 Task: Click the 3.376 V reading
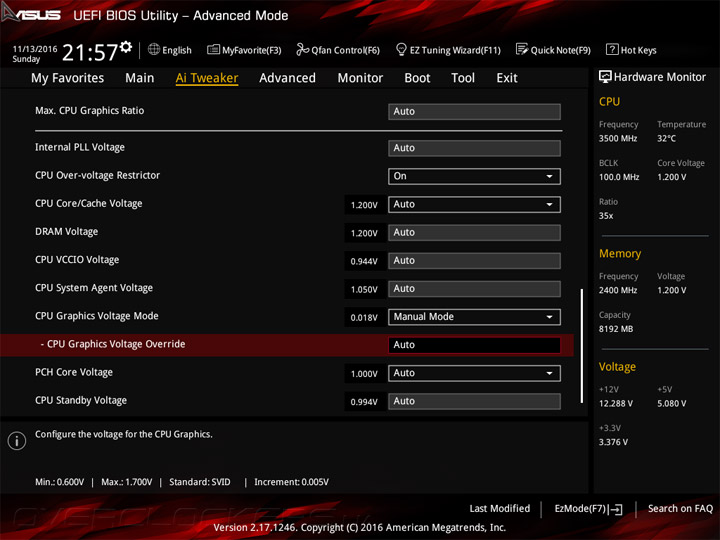(x=613, y=442)
